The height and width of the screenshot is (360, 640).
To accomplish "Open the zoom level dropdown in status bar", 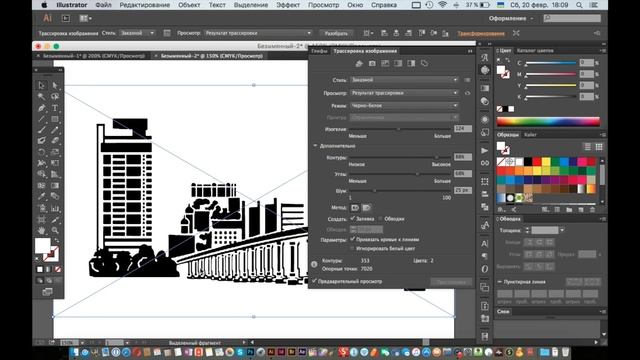I will (82, 342).
